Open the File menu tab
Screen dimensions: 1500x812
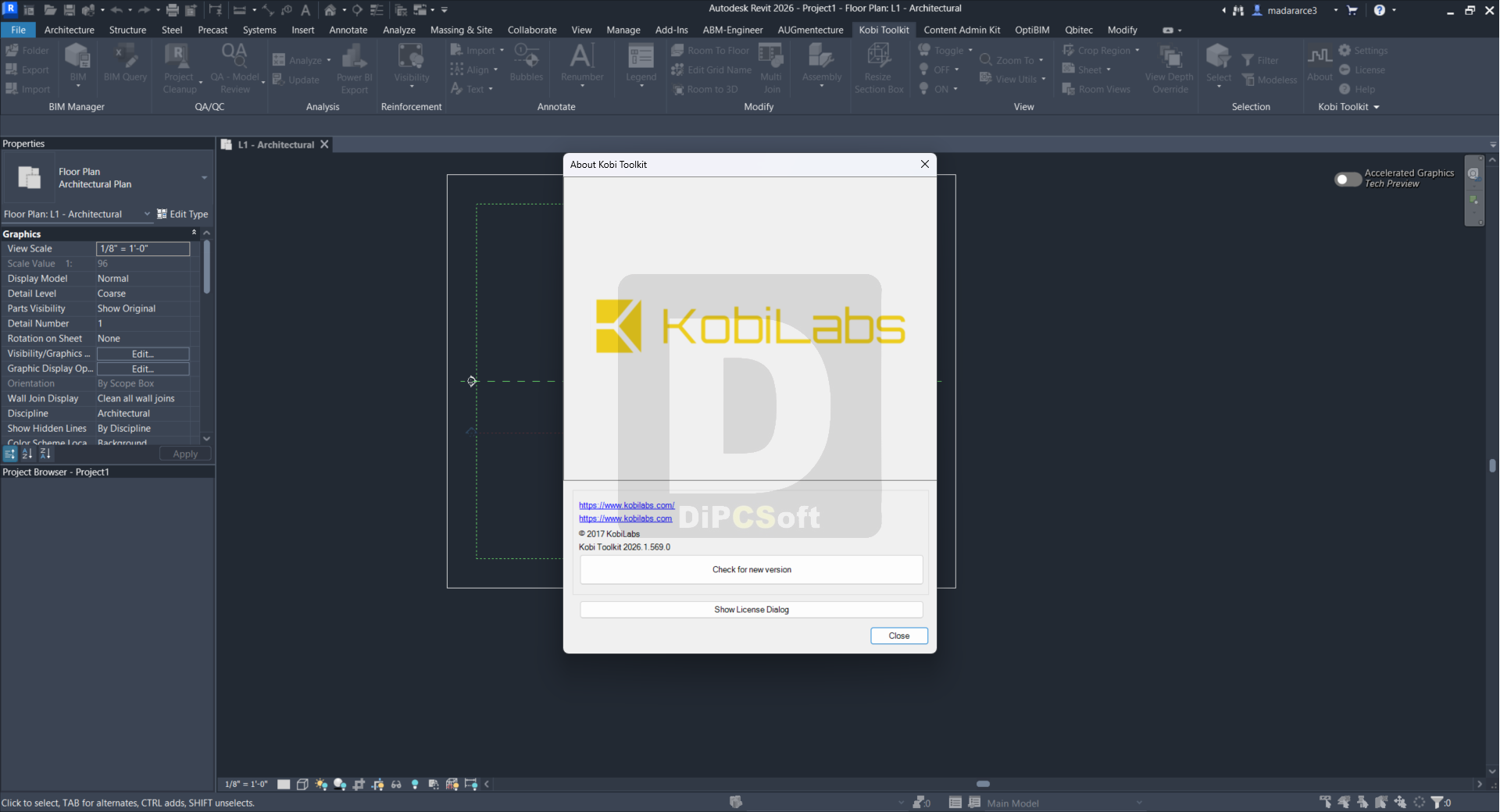(18, 30)
